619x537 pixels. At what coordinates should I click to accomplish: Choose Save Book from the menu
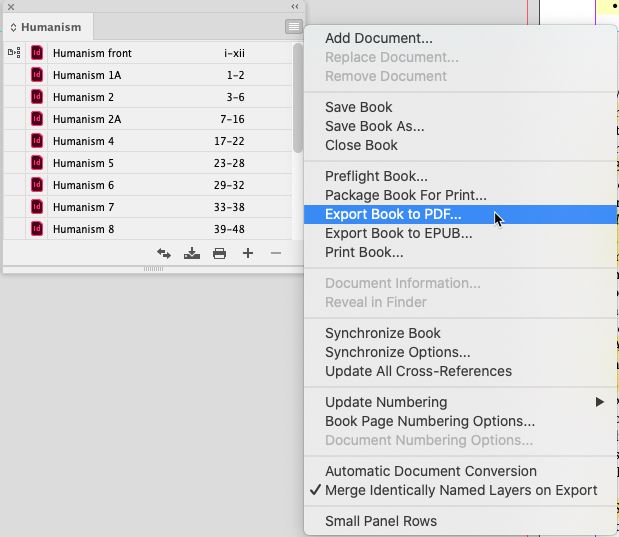pos(461,107)
